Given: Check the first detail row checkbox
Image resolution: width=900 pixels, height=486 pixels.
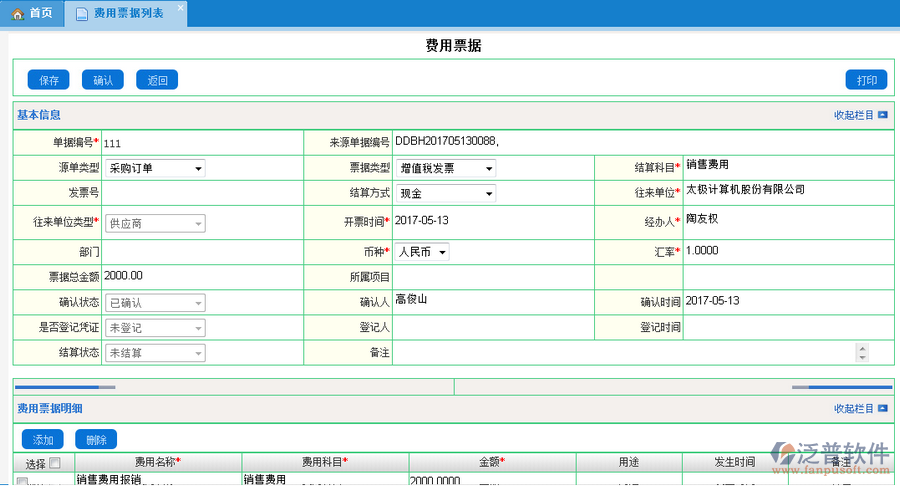Looking at the screenshot, I should point(22,482).
